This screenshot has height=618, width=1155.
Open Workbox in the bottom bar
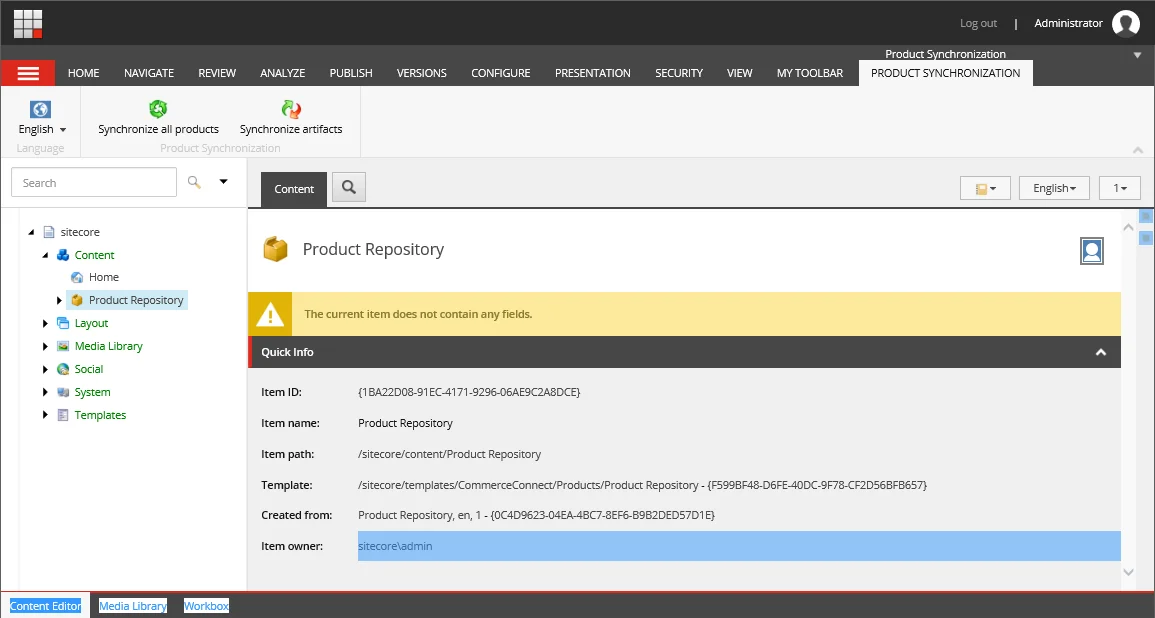click(206, 606)
